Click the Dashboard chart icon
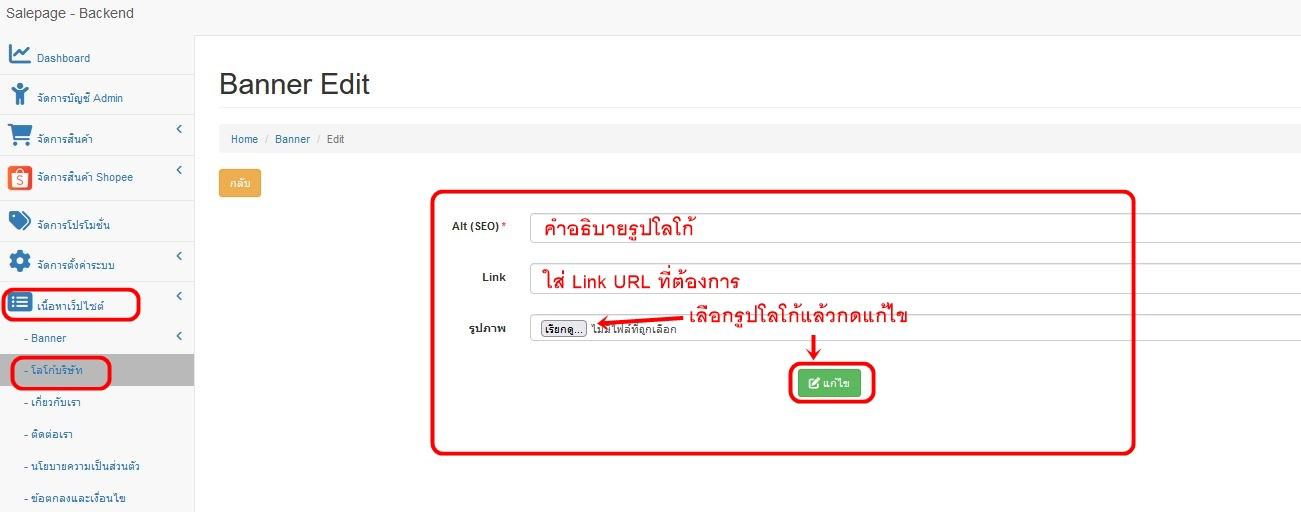 [20, 55]
